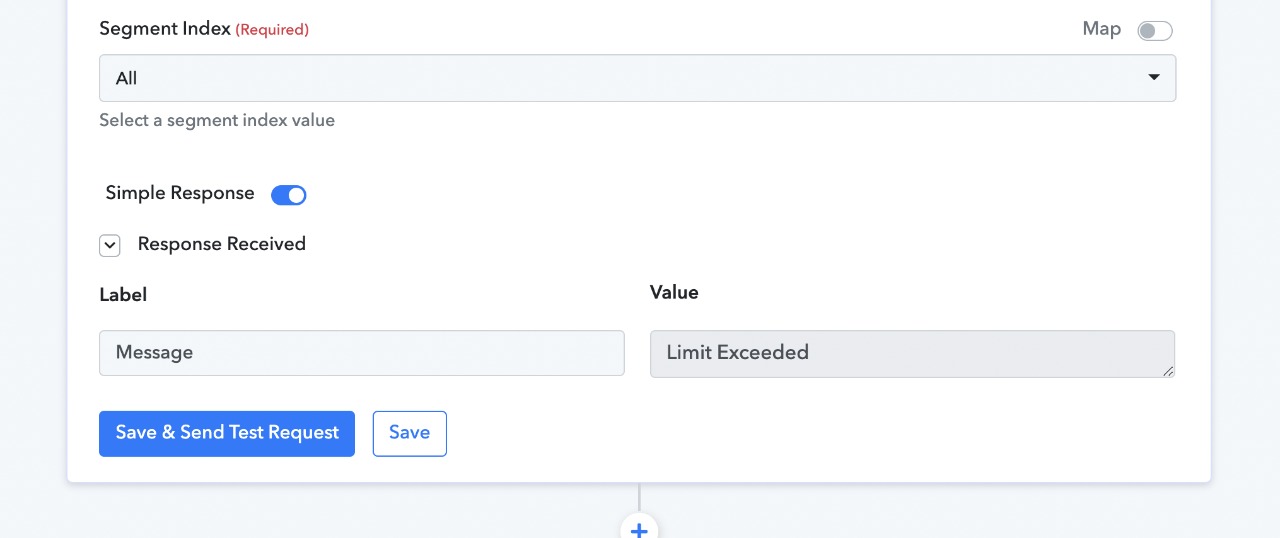Toggle the Map switch on

point(1155,31)
